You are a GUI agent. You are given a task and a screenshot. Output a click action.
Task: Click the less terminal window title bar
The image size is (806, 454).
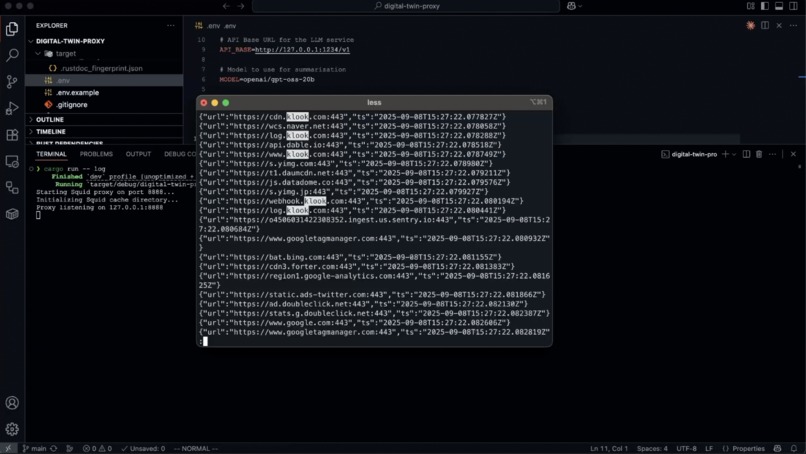point(374,102)
